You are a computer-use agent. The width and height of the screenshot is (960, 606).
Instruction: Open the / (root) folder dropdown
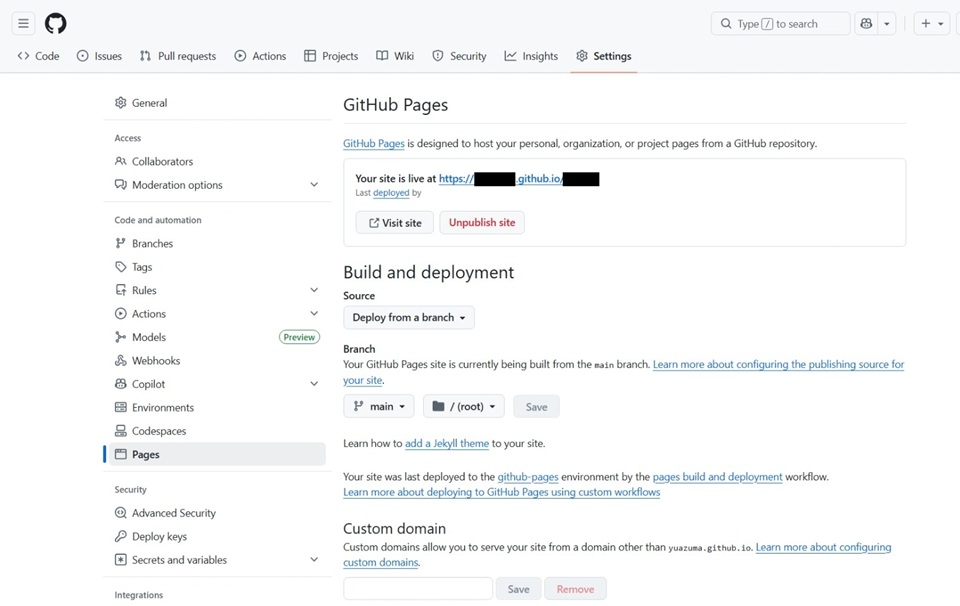(x=462, y=406)
